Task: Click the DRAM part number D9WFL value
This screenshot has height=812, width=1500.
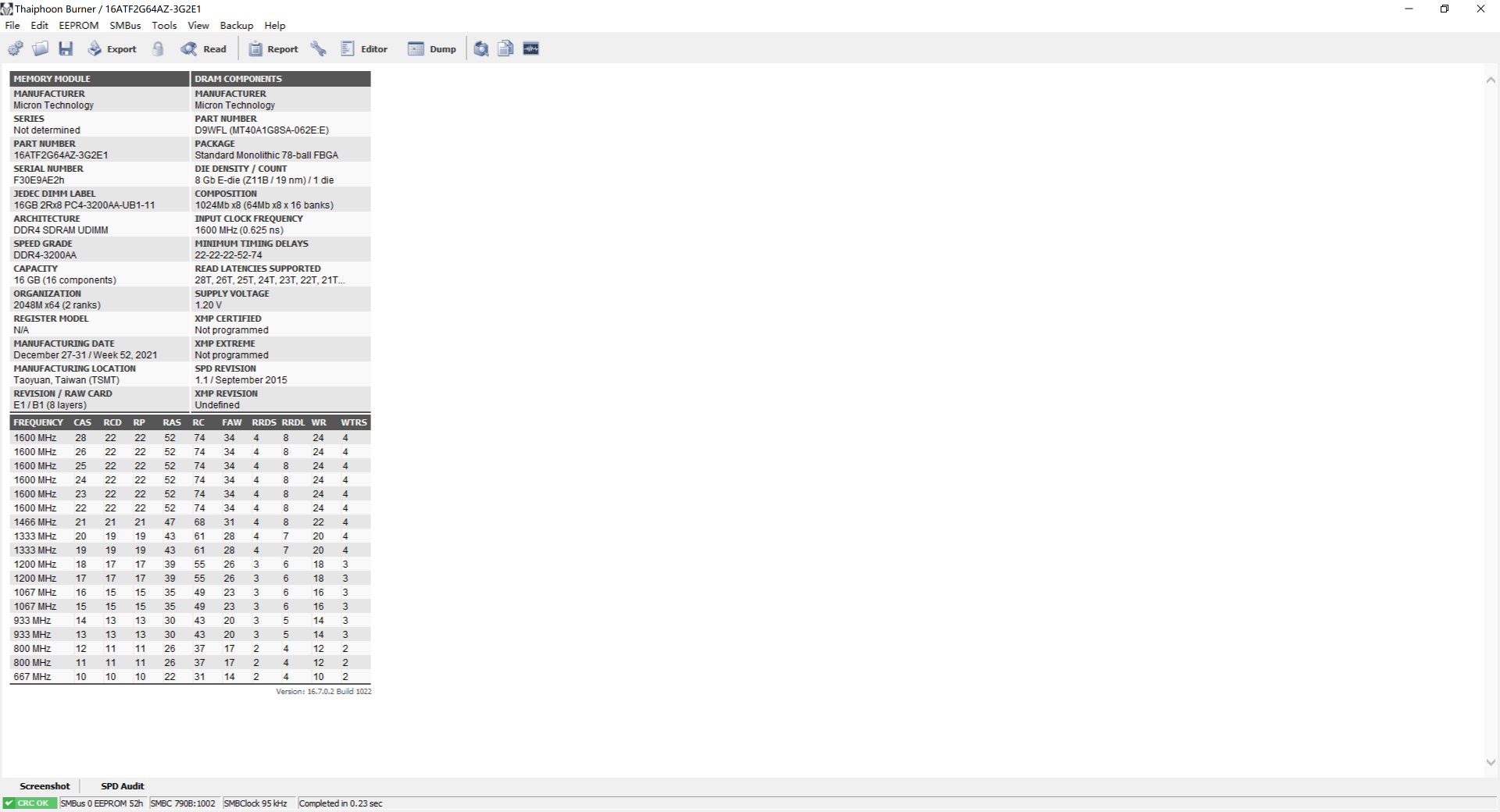Action: 262,130
